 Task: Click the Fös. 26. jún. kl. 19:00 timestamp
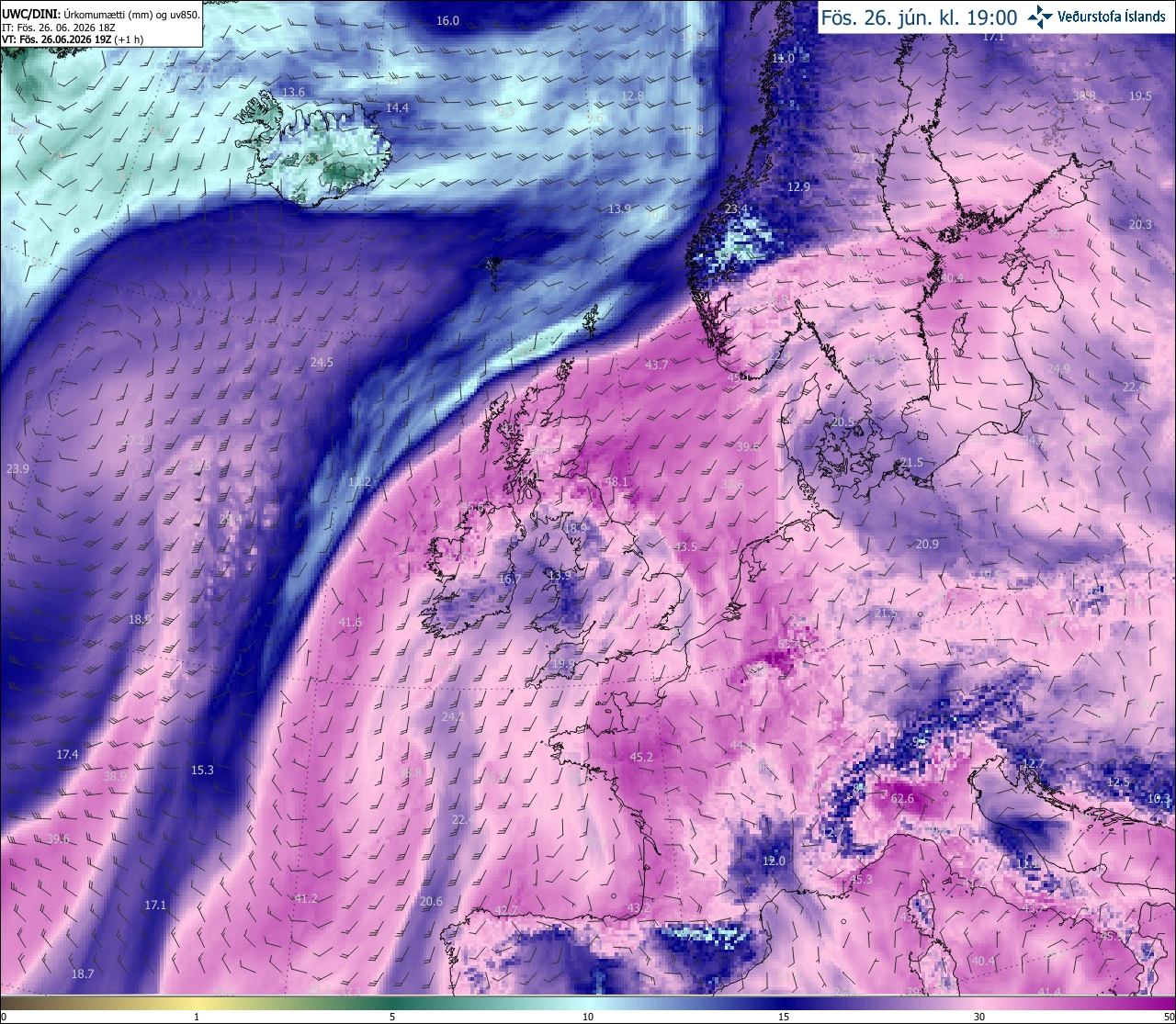(920, 17)
